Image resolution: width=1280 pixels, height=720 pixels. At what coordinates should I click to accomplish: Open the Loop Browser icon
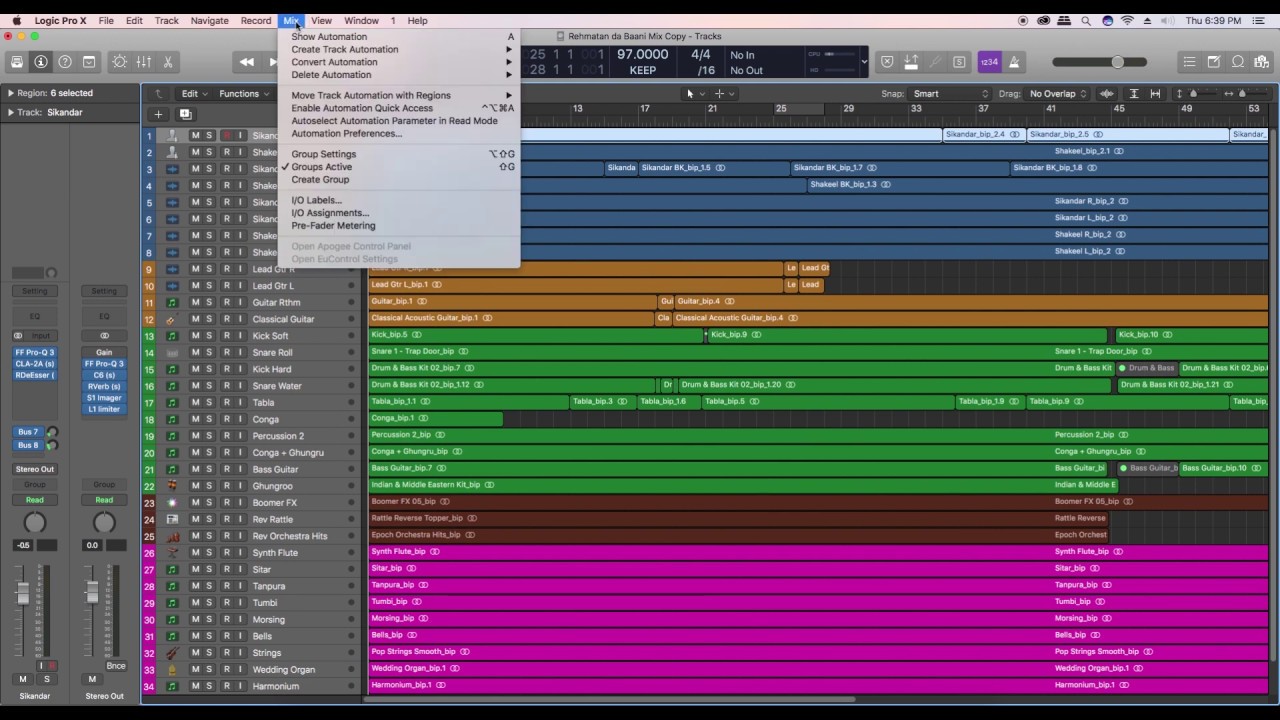tap(1238, 62)
